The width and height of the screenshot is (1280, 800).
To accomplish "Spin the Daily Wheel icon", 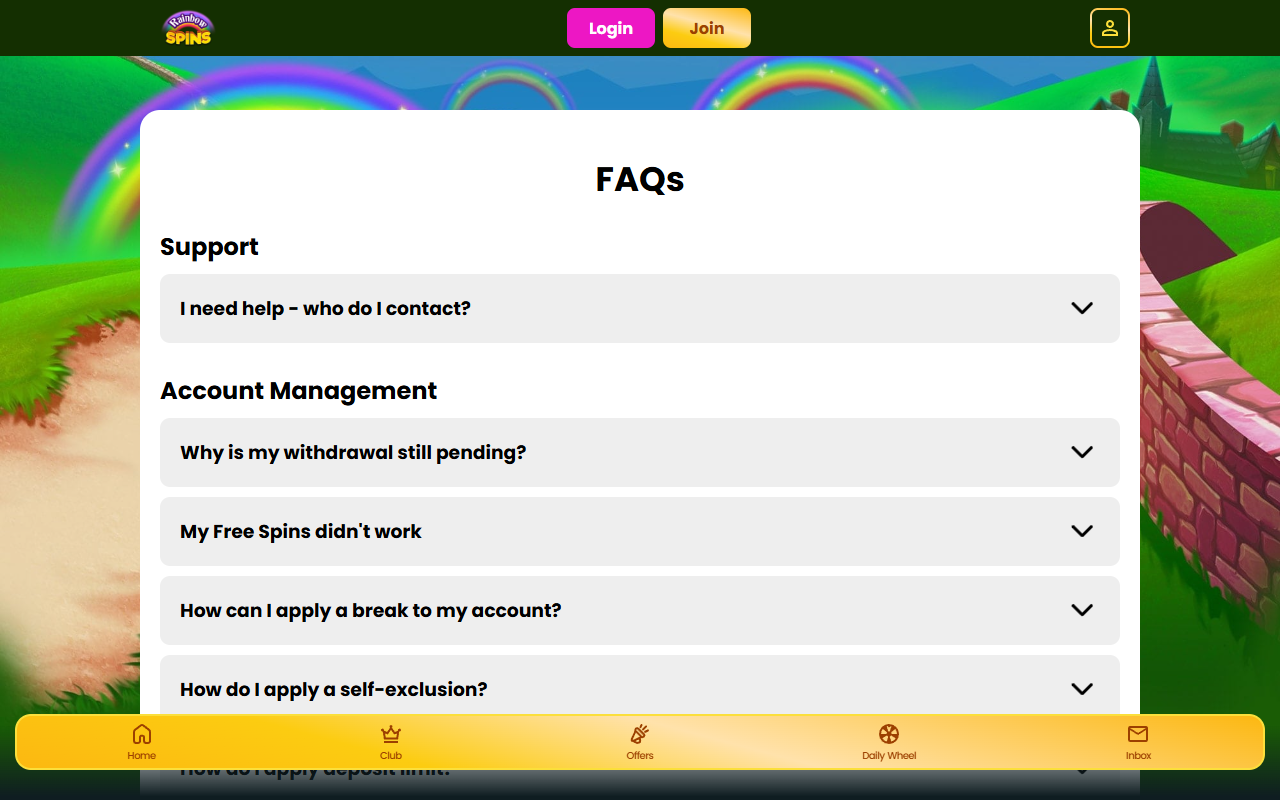I will 888,733.
